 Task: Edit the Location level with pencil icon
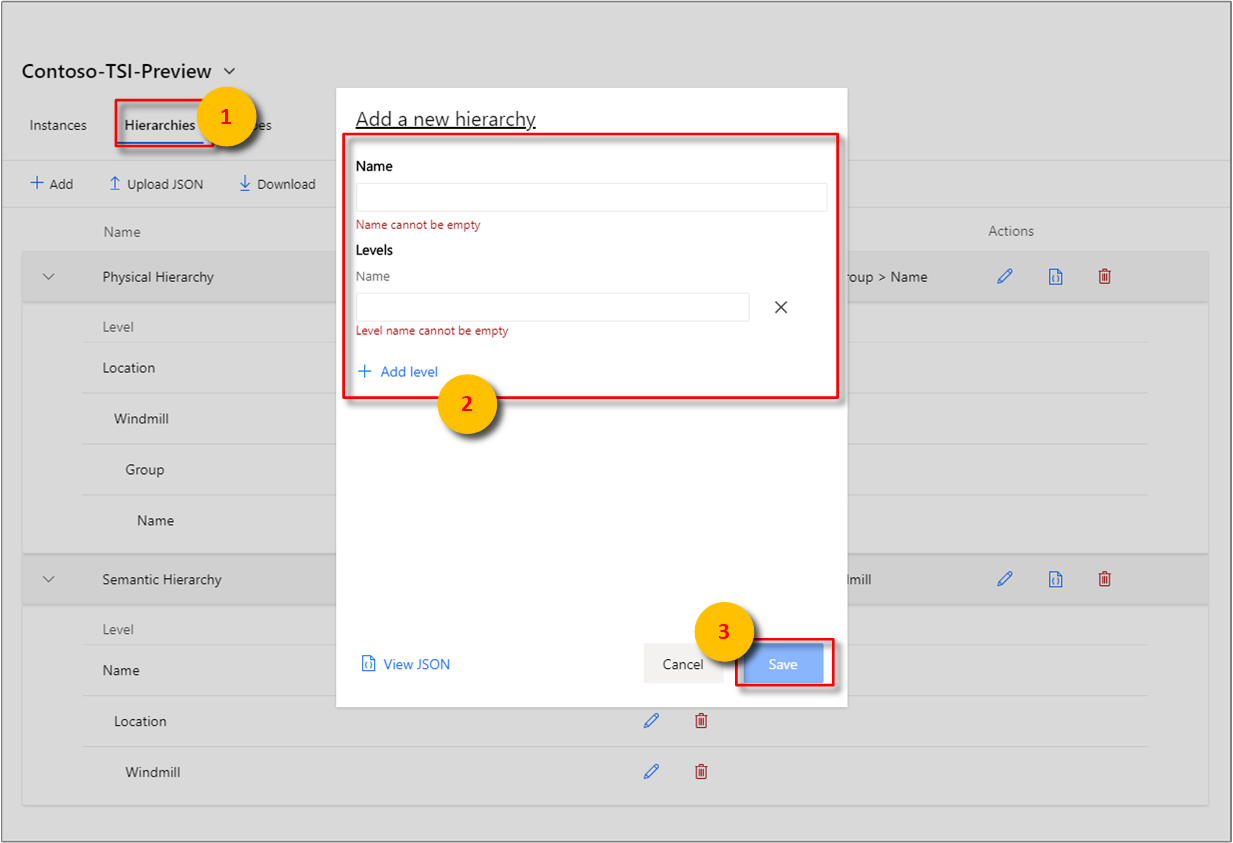[x=651, y=720]
